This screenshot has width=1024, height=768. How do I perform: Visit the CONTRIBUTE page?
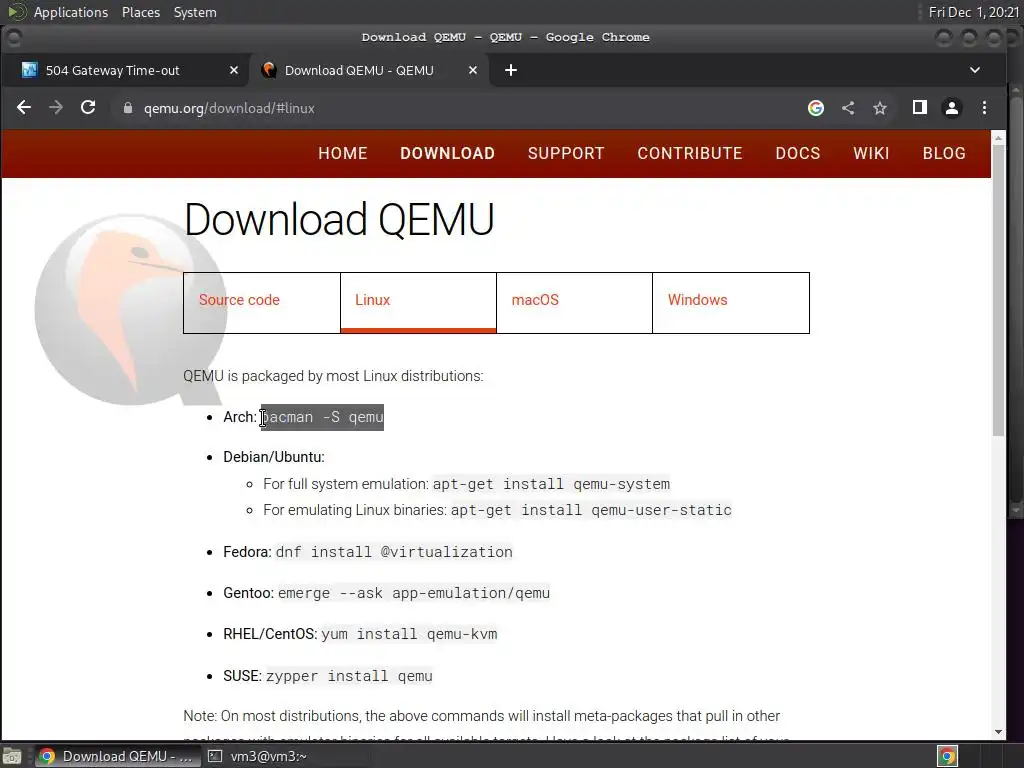pyautogui.click(x=690, y=153)
